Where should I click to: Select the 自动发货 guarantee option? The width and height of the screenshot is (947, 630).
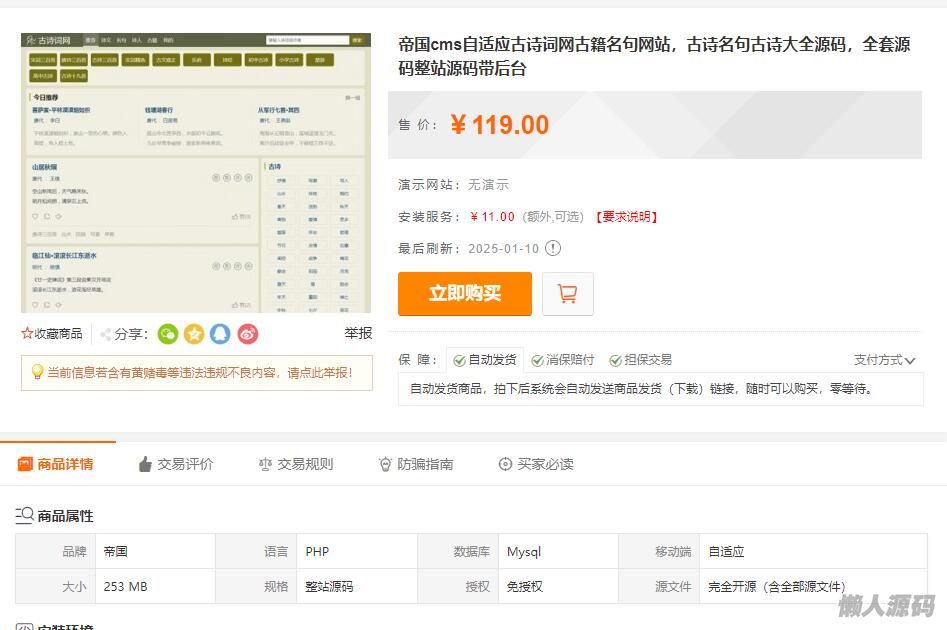(x=484, y=360)
